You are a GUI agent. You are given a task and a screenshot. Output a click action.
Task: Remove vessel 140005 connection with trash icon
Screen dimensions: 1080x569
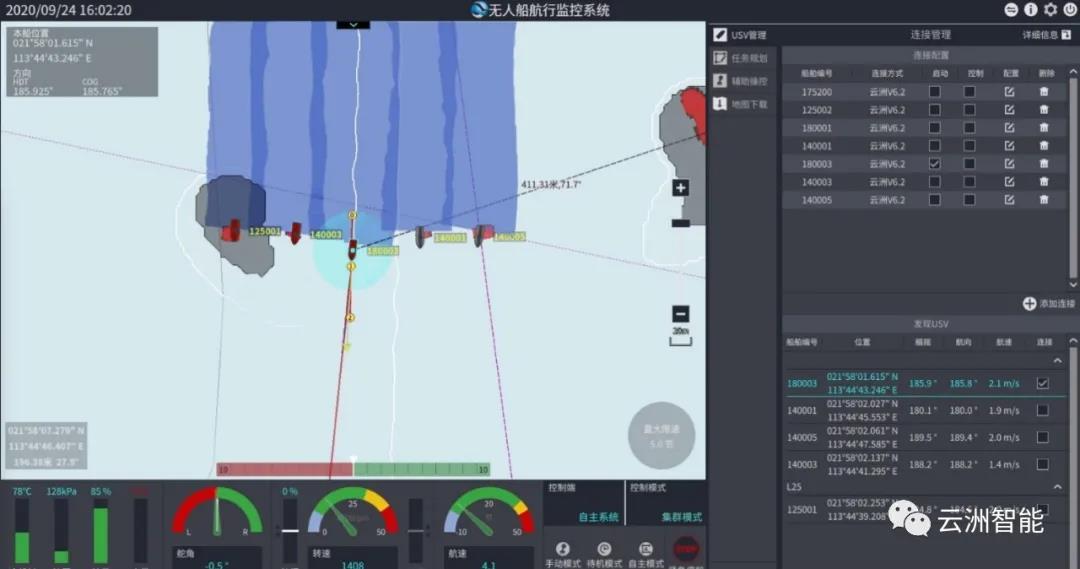click(1044, 200)
